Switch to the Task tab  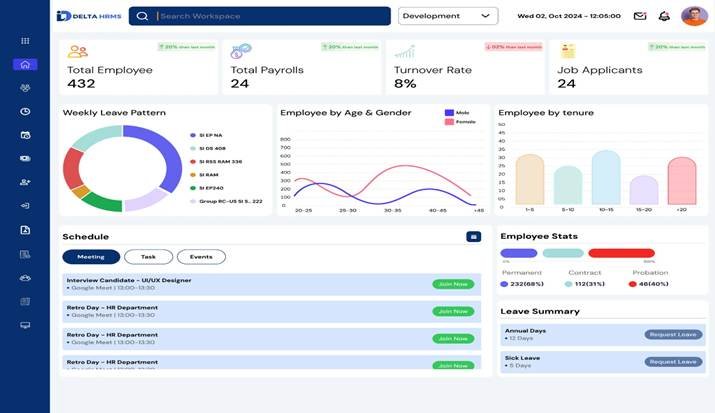pyautogui.click(x=148, y=257)
